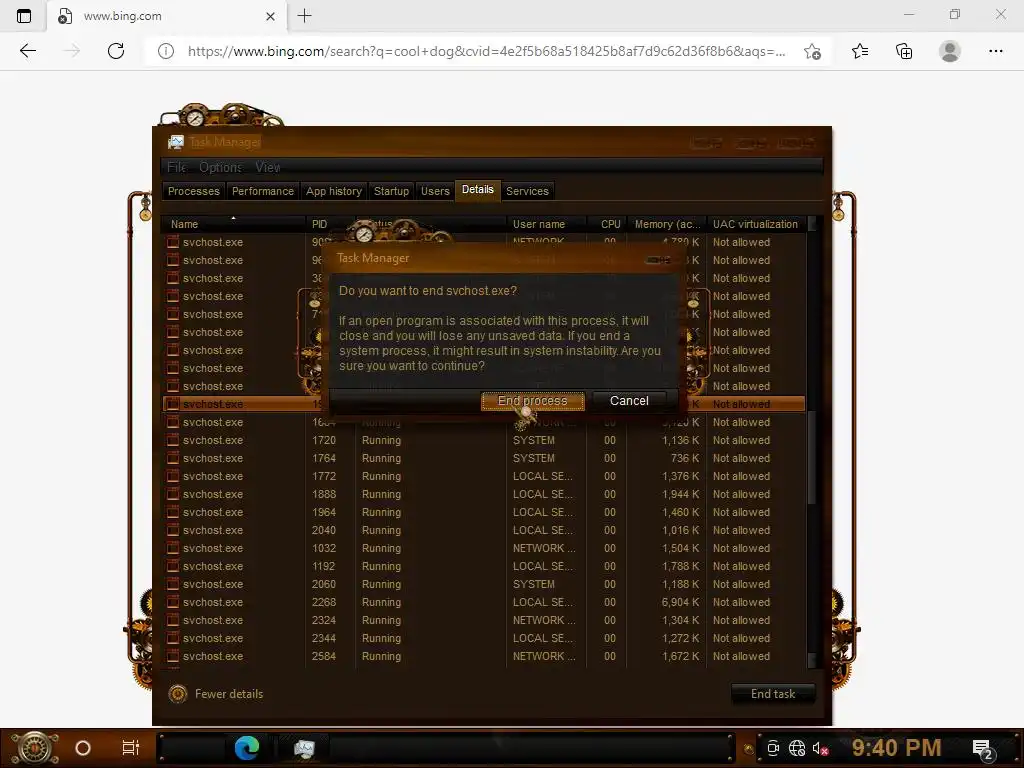Sort by the PID column header

coord(330,224)
